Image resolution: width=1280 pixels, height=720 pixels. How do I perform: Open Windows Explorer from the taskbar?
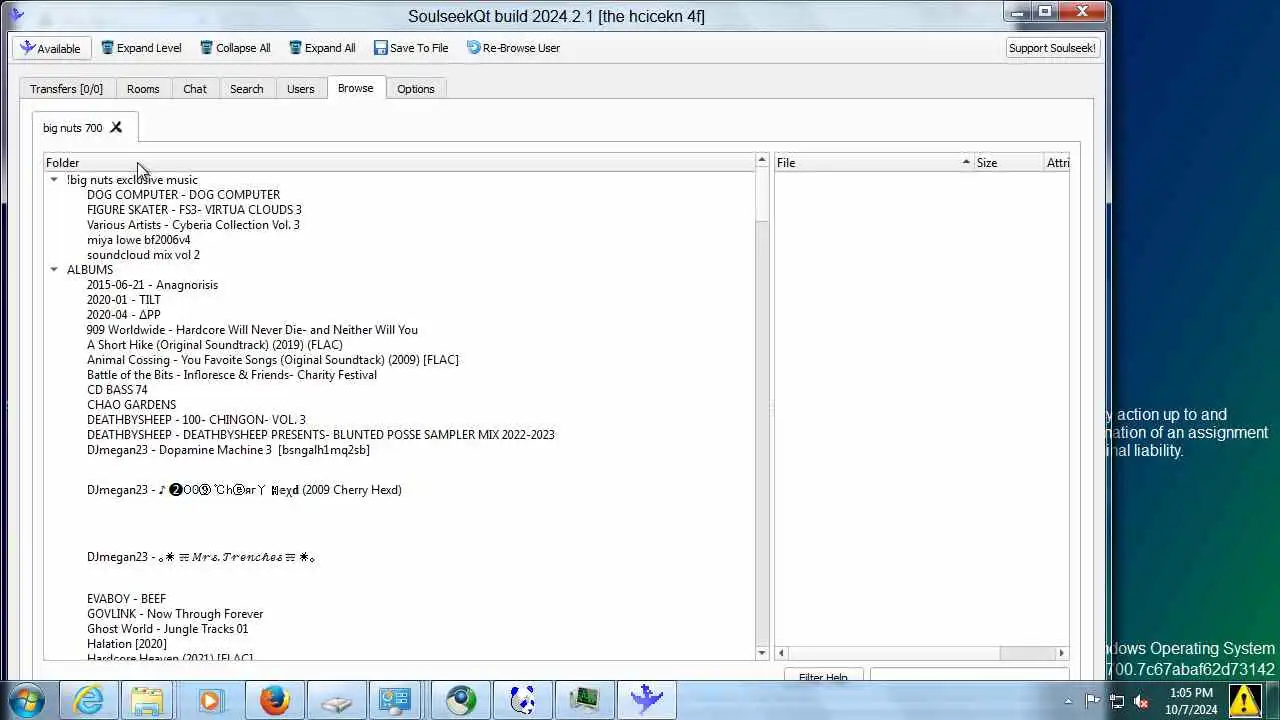[x=147, y=700]
